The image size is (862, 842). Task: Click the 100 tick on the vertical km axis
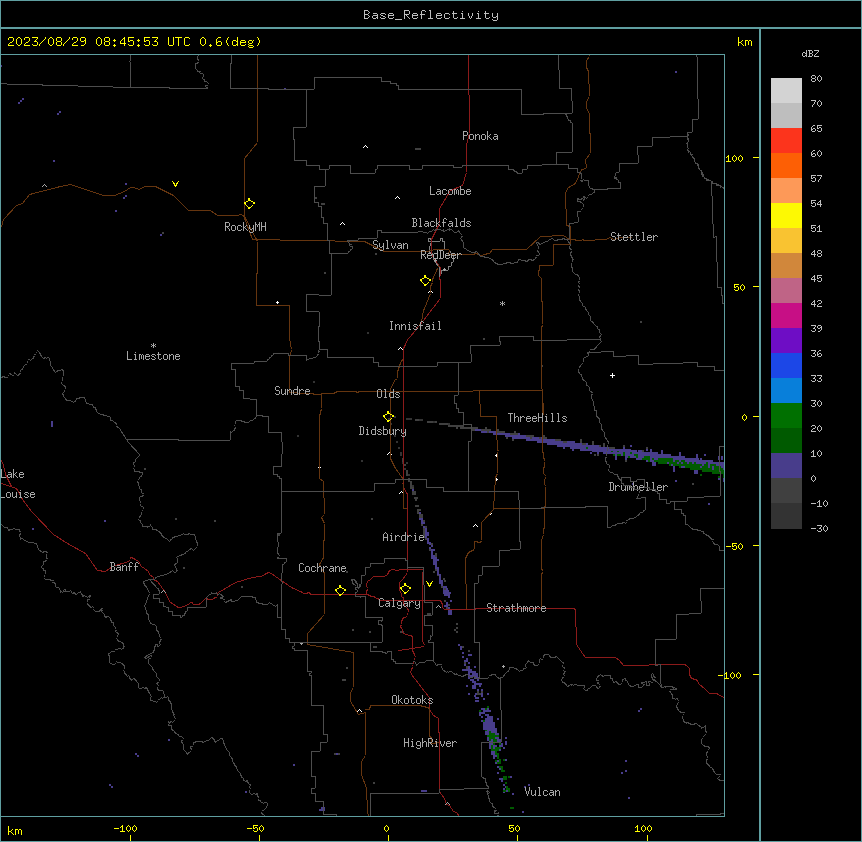(x=734, y=158)
